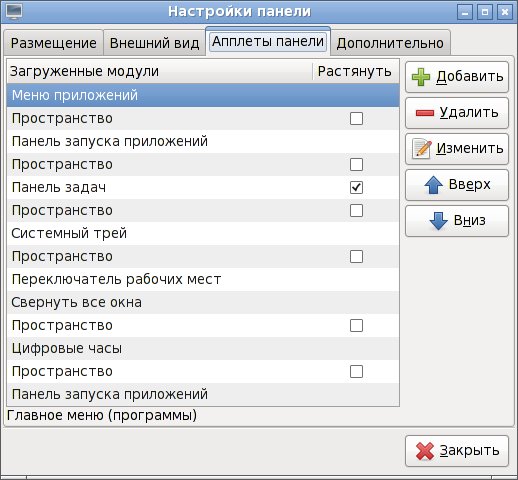Tick stretch checkbox of Пространство under Цифровые часы
518x480 pixels.
point(356,371)
